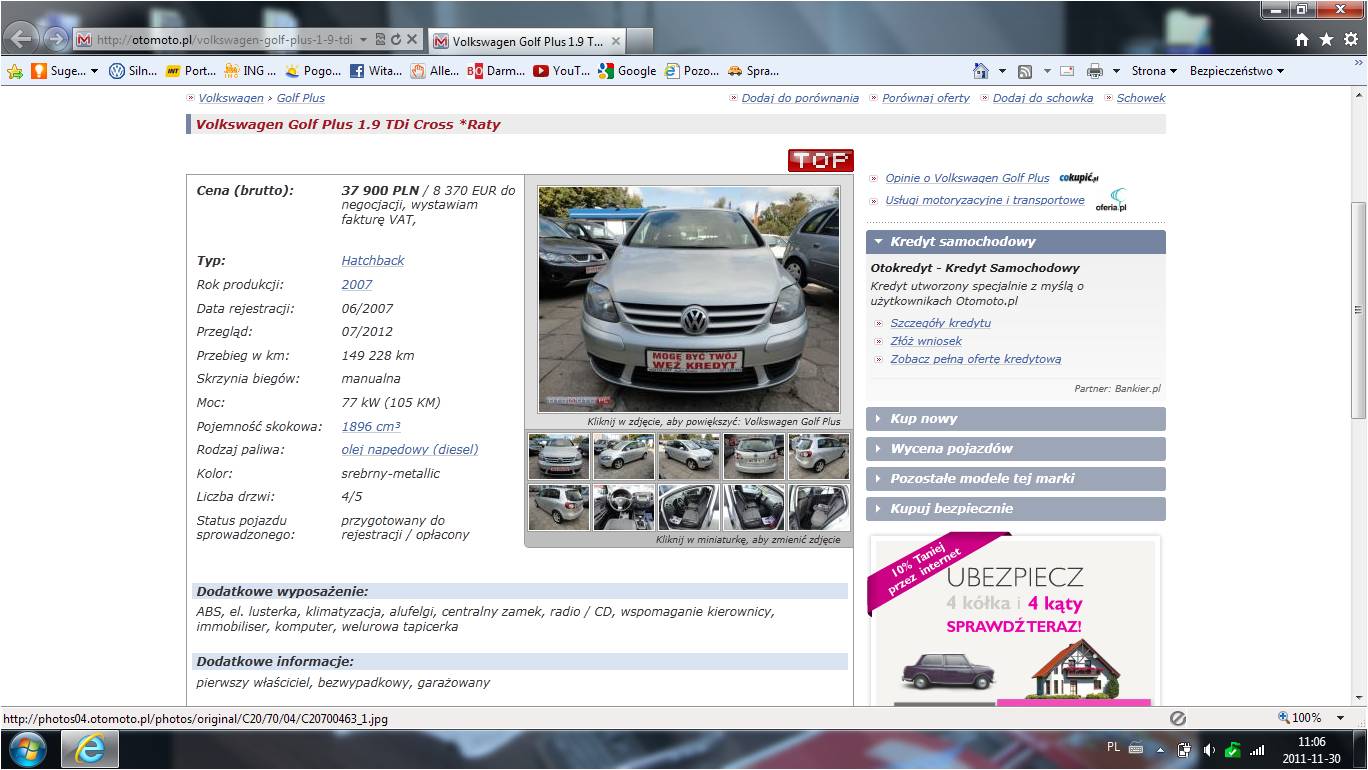Expand the Wycena pojazdów panel
1368x770 pixels.
click(1015, 449)
